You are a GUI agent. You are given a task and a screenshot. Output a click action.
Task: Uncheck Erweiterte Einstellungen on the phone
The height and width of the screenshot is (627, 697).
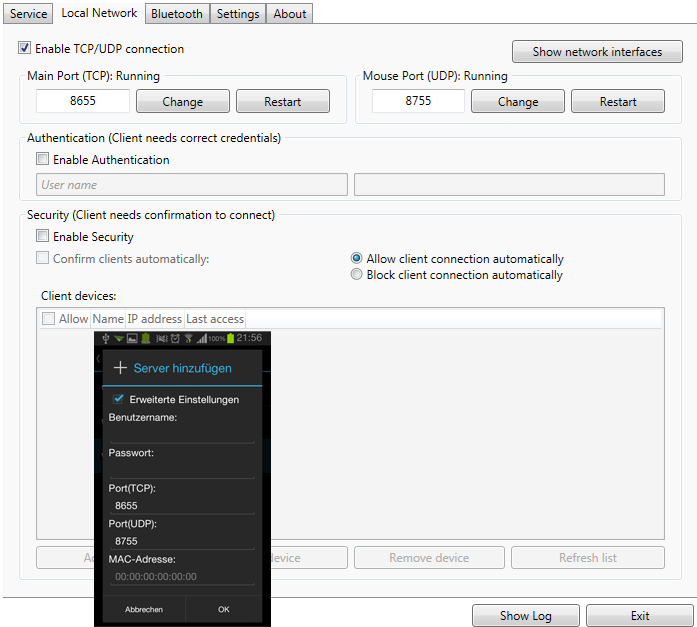click(x=118, y=399)
